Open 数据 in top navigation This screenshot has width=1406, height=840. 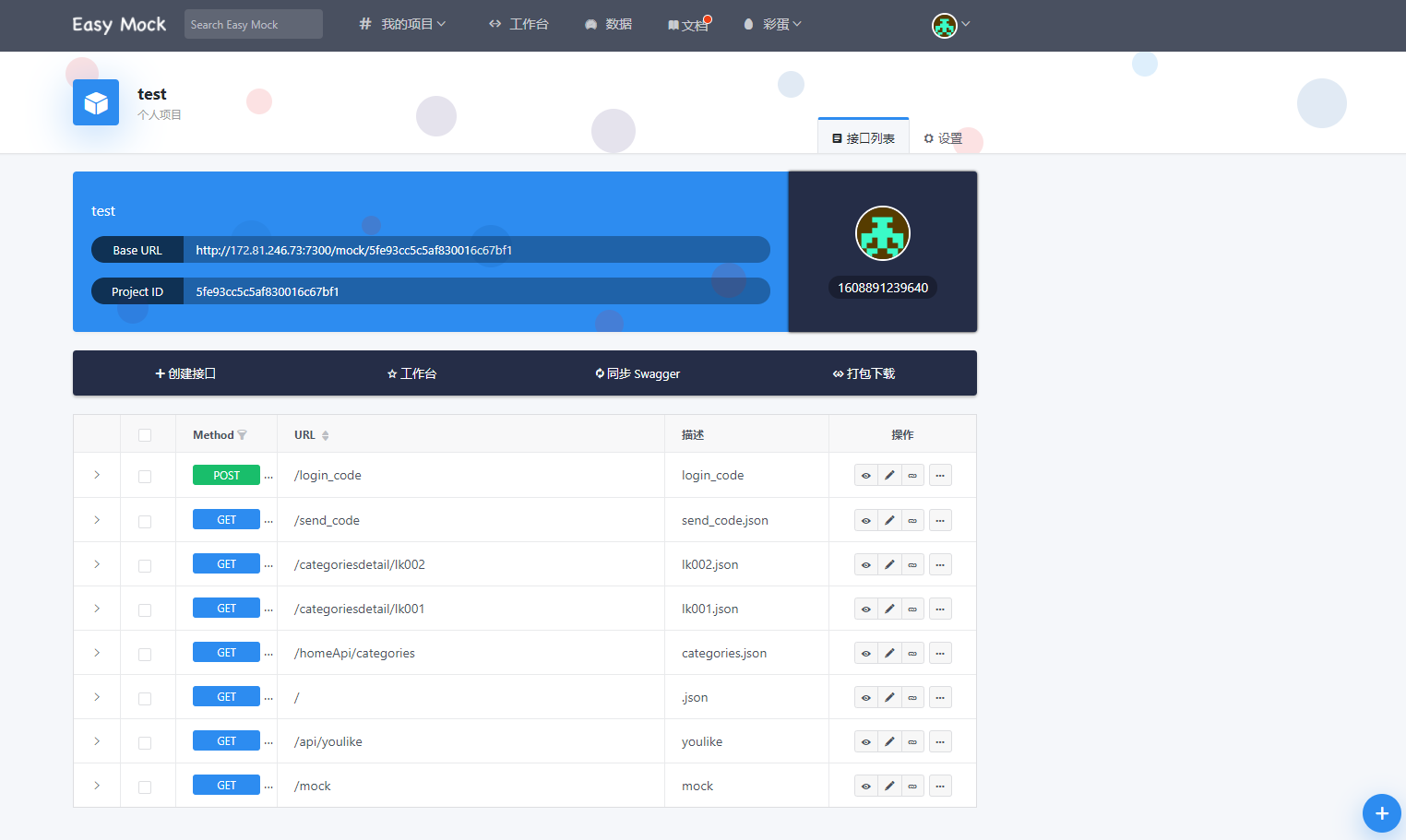pos(608,24)
